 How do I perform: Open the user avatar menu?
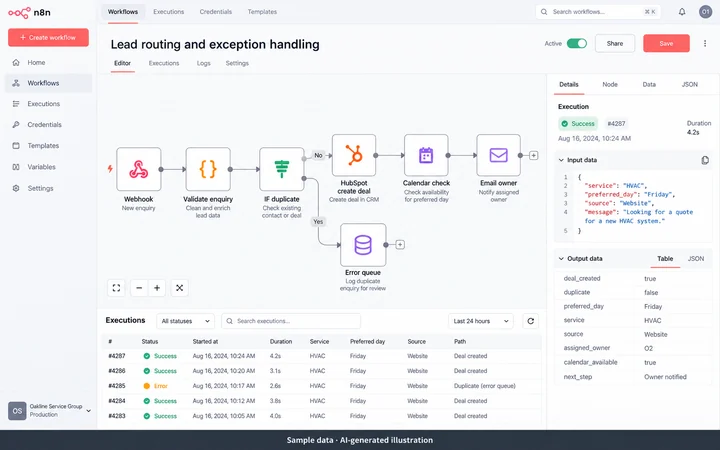[x=705, y=12]
